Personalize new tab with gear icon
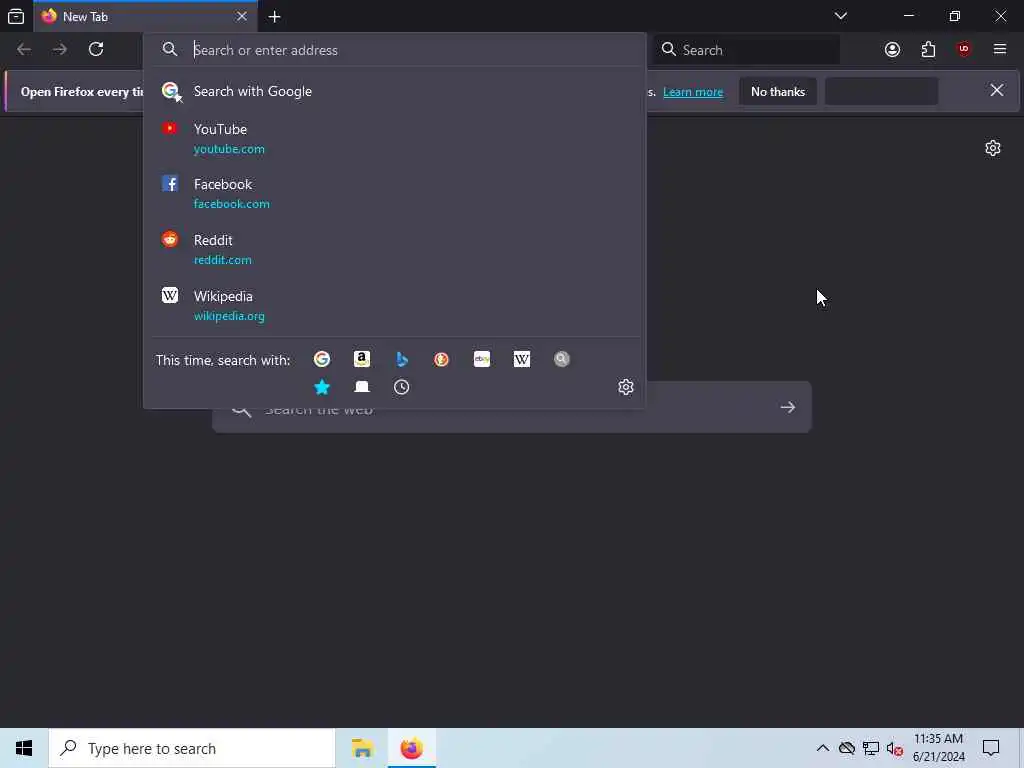This screenshot has height=768, width=1024. [x=993, y=148]
